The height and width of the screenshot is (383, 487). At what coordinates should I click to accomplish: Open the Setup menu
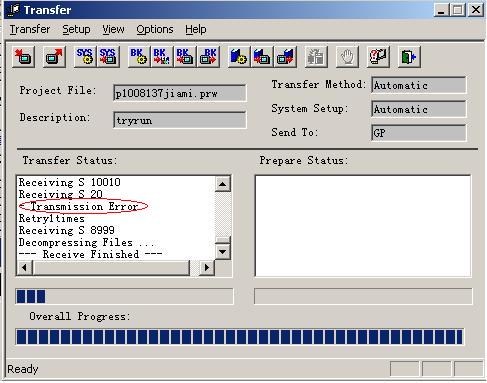76,29
